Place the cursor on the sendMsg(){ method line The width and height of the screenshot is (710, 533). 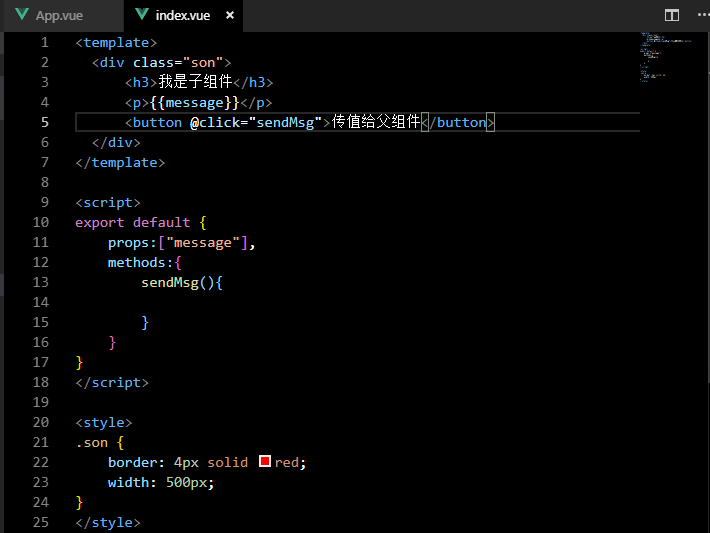pos(182,283)
